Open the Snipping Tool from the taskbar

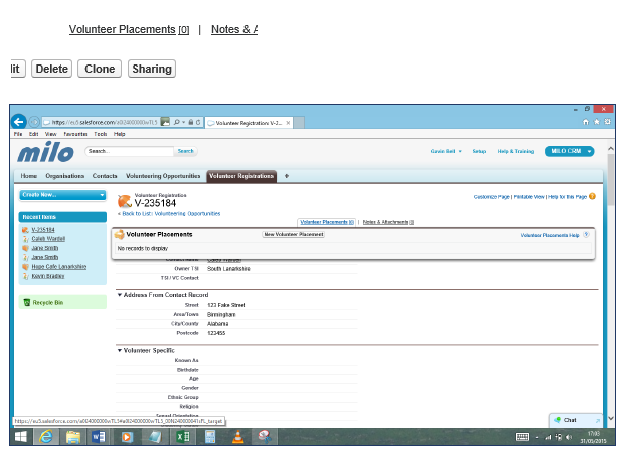tap(265, 436)
